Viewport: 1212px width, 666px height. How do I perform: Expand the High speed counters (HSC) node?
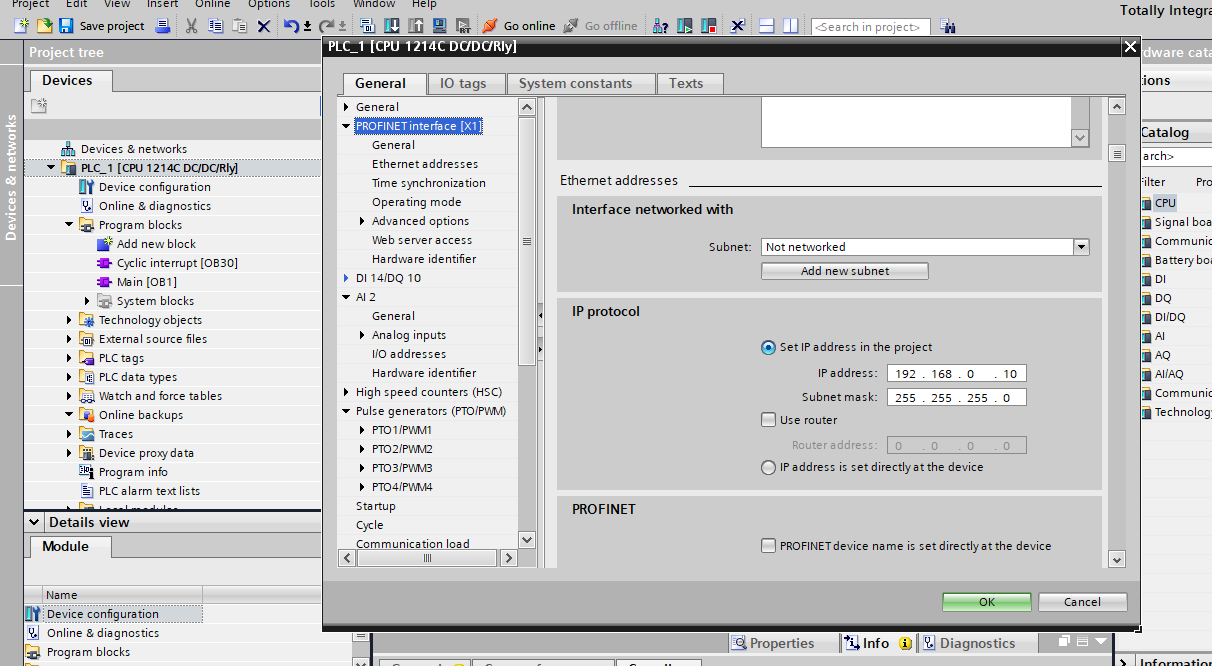click(x=346, y=392)
